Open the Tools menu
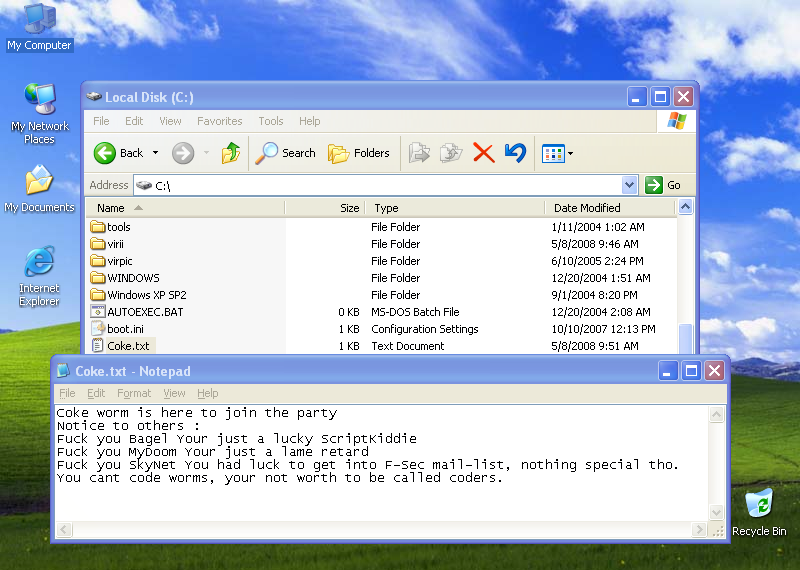This screenshot has width=800, height=570. click(x=270, y=121)
